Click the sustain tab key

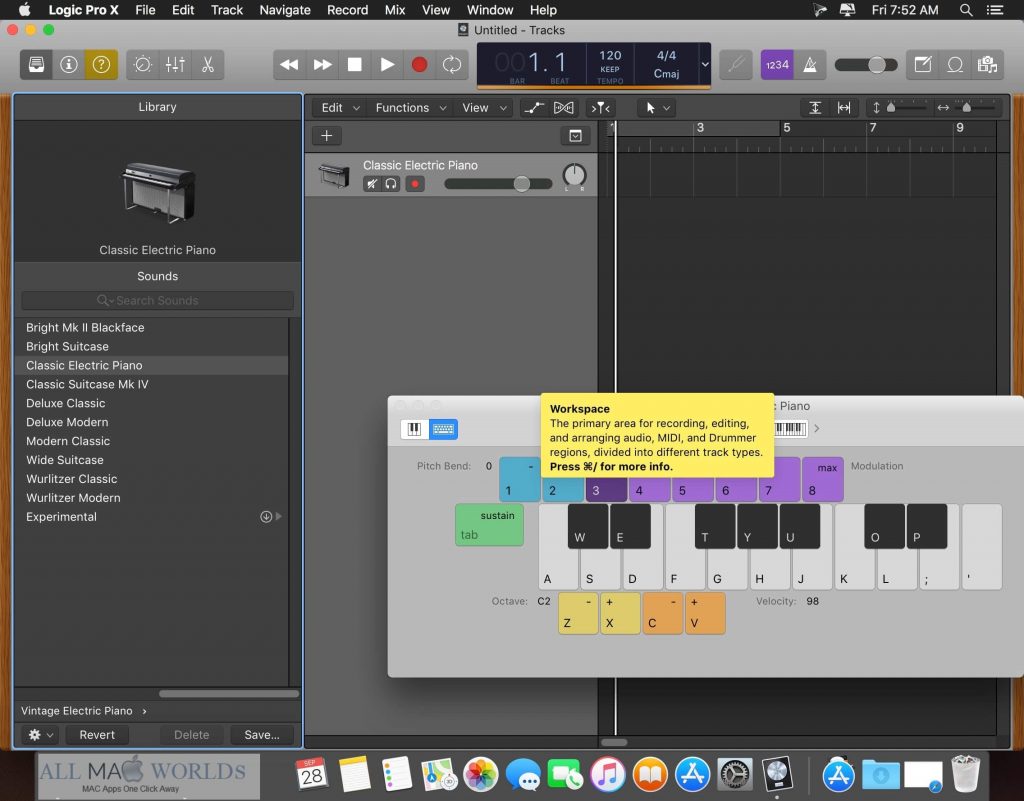(489, 525)
